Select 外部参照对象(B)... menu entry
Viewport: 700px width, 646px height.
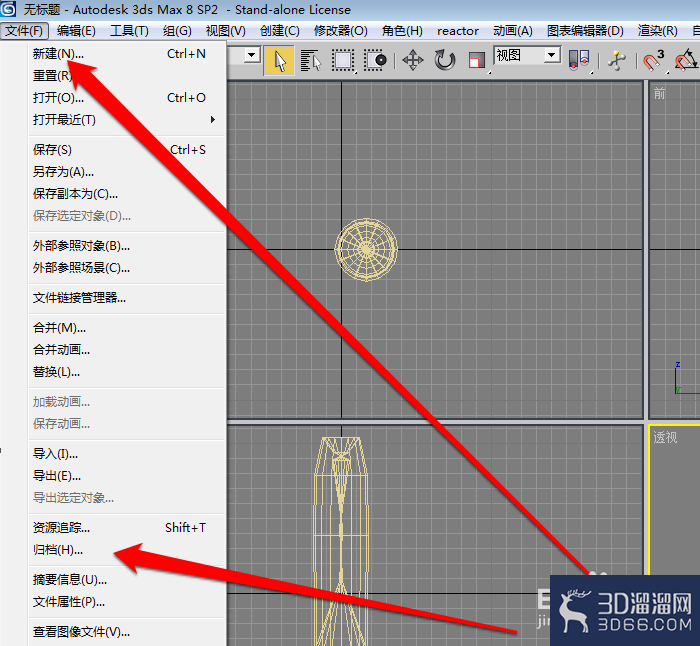pos(127,246)
